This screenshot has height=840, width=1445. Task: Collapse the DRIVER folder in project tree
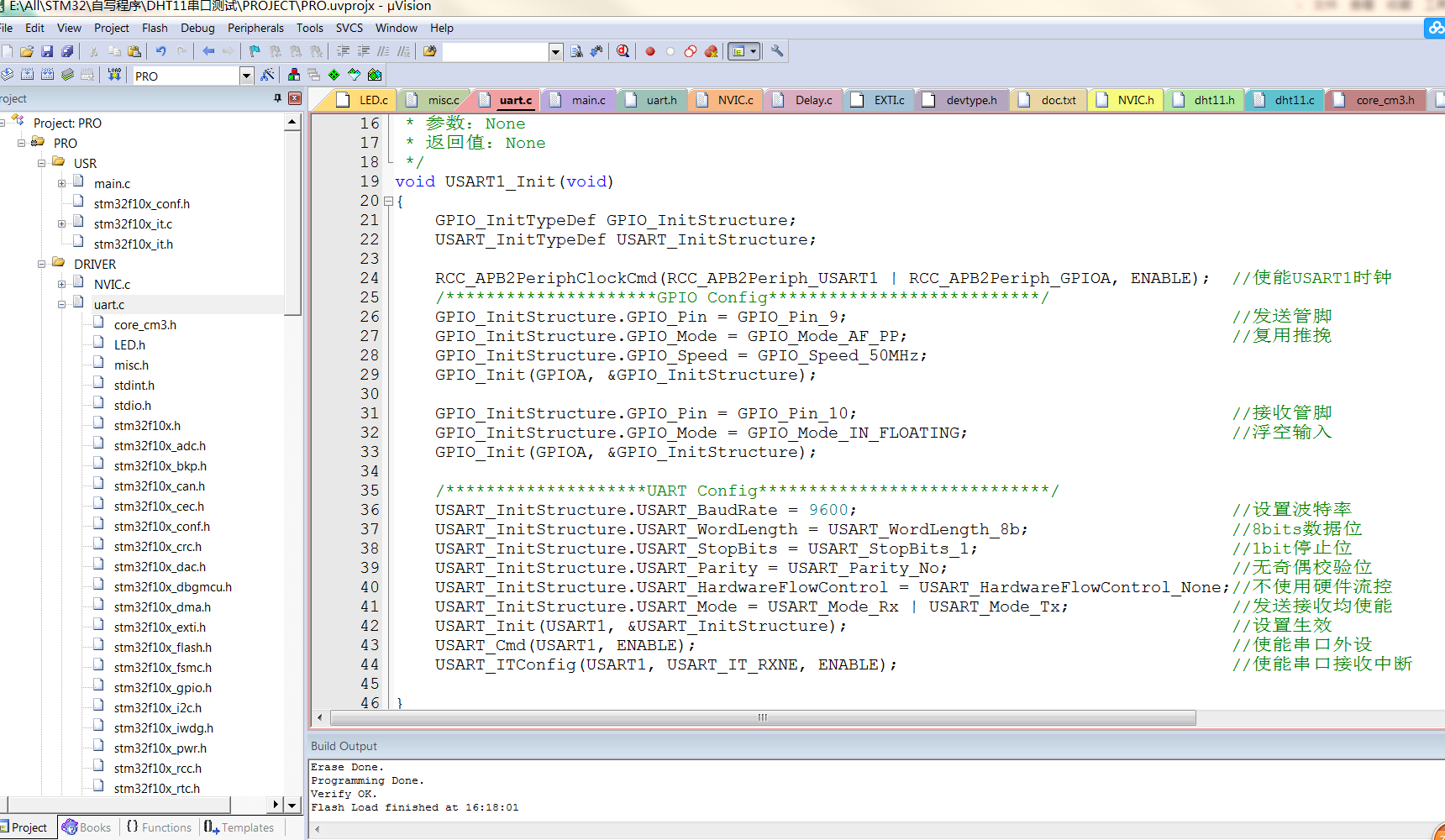[x=41, y=264]
